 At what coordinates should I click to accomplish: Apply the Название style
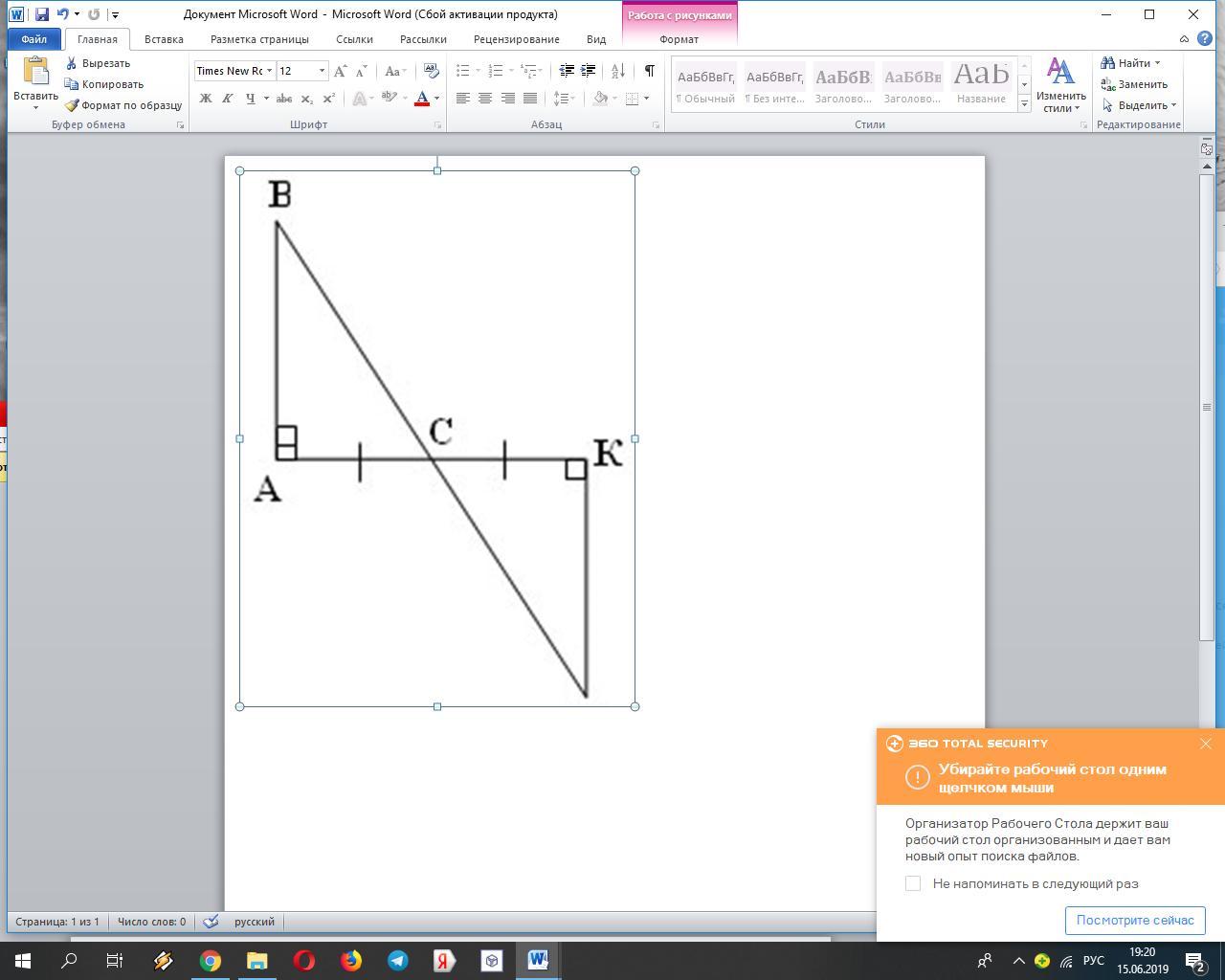coord(981,85)
